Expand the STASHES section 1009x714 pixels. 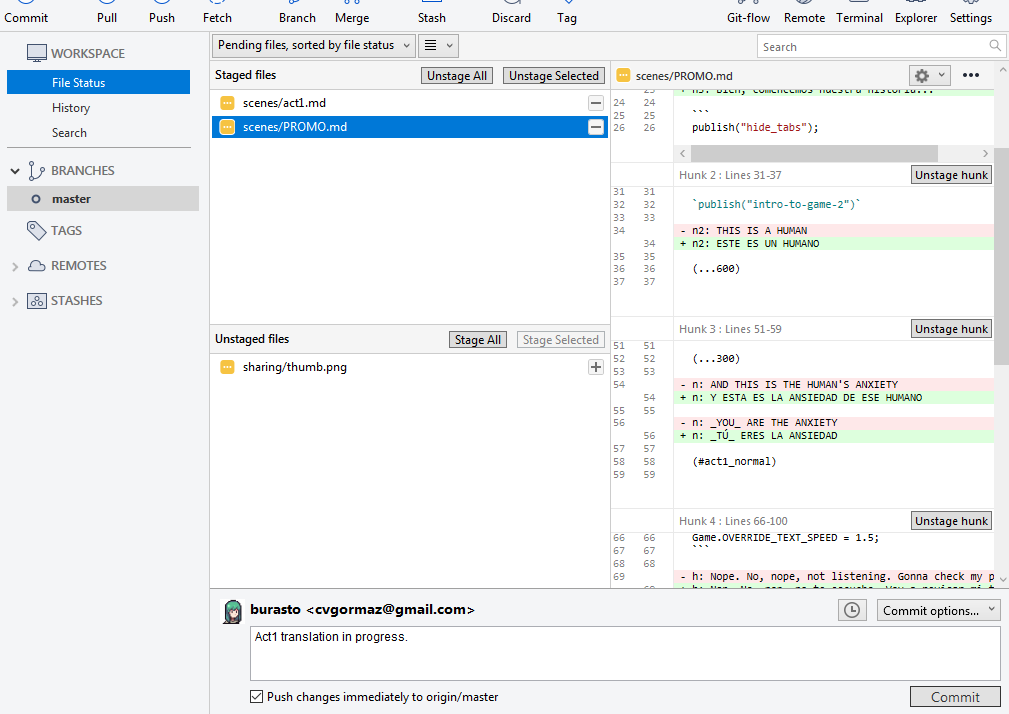tap(15, 301)
